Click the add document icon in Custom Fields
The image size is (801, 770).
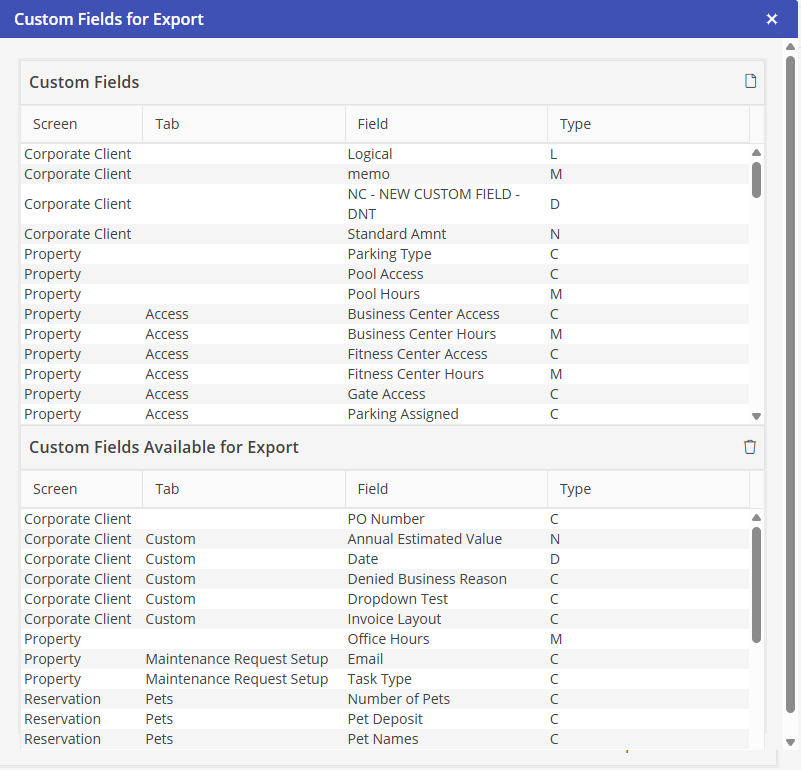pos(750,82)
